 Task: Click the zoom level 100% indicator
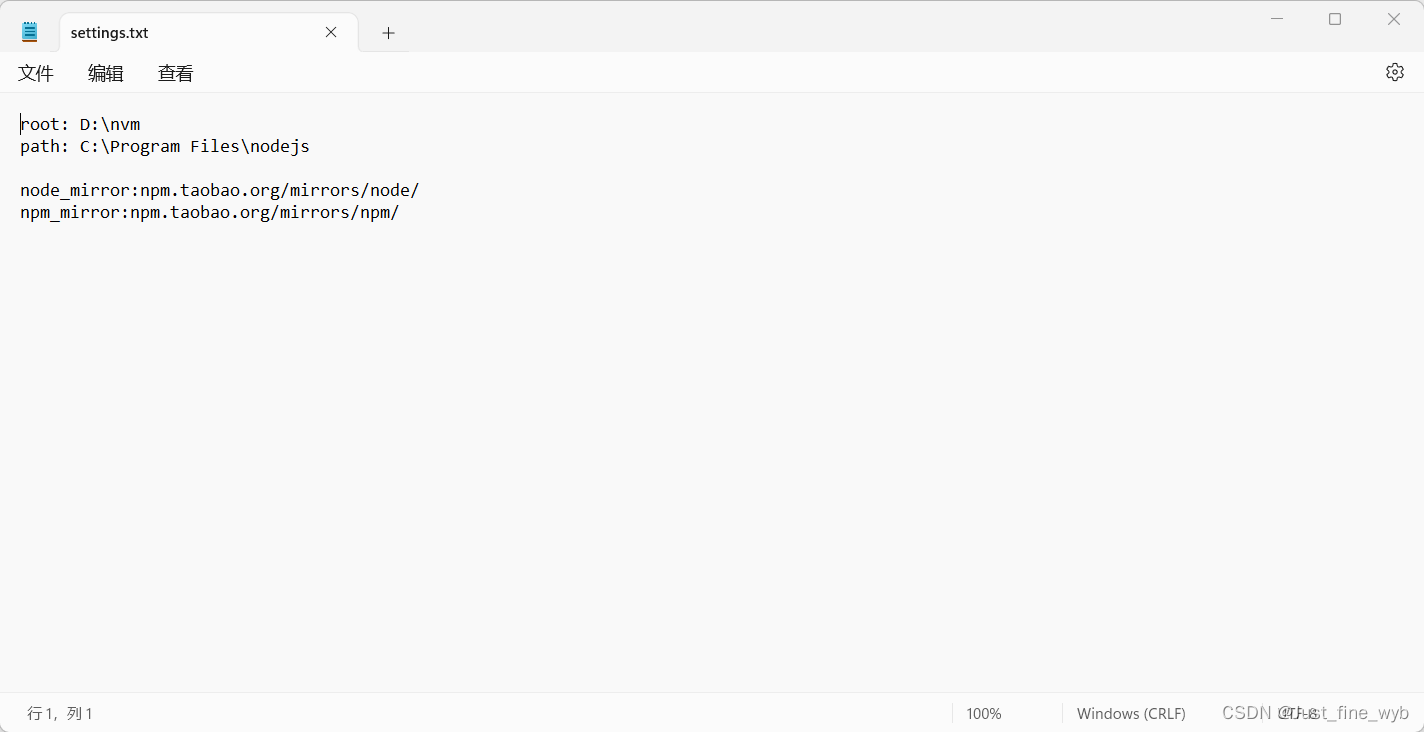tap(983, 713)
